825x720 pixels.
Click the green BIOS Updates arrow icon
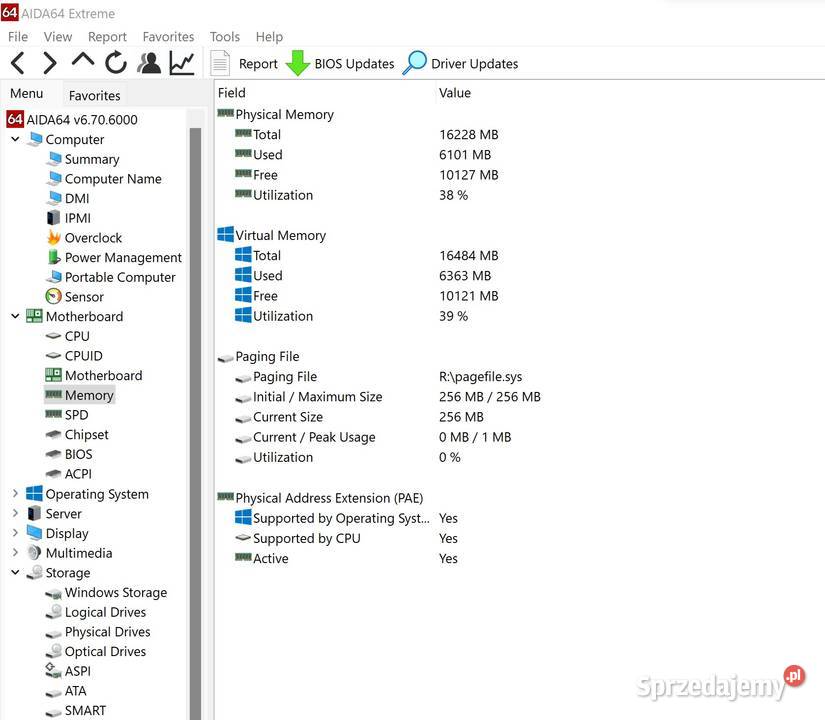click(298, 63)
